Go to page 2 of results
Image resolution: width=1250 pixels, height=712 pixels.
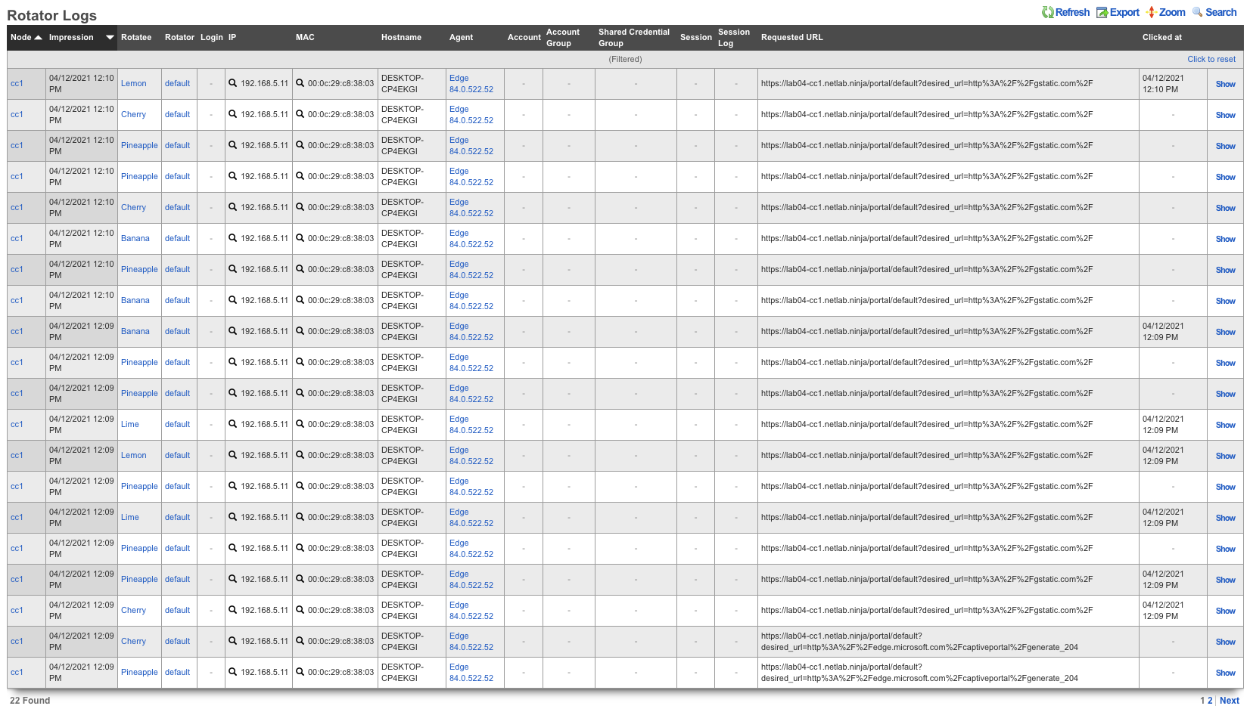coord(1210,701)
